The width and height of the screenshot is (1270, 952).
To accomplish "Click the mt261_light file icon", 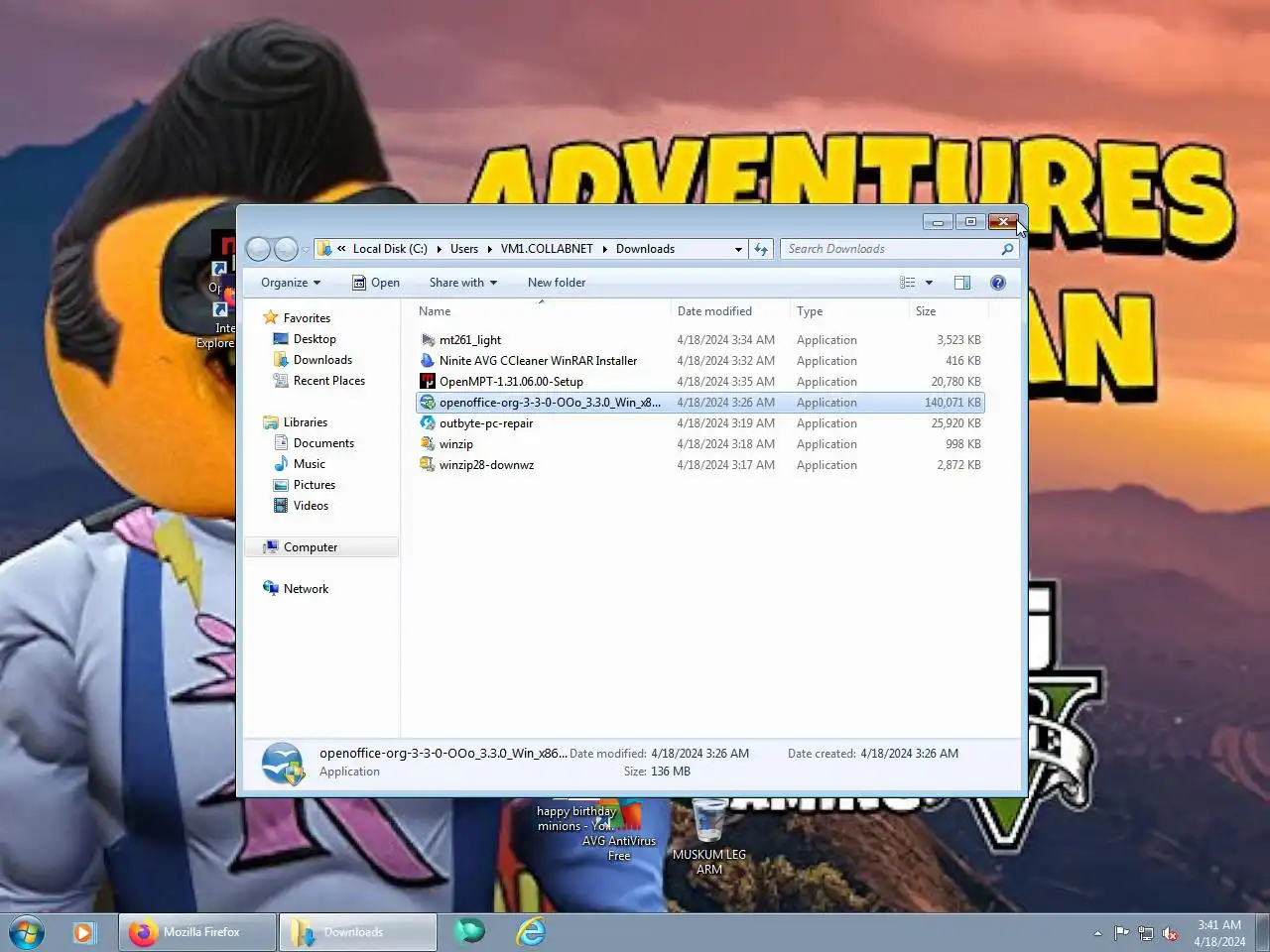I will pyautogui.click(x=428, y=340).
